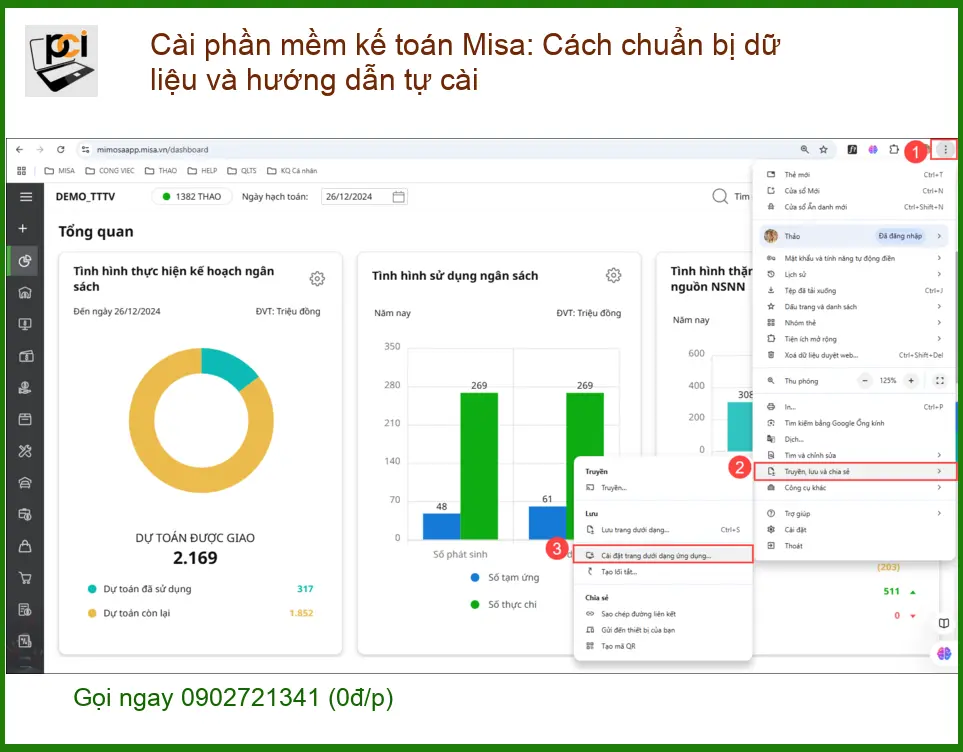Viewport: 963px width, 752px height.
Task: Open the apps grid in bookmarks bar
Action: click(21, 171)
